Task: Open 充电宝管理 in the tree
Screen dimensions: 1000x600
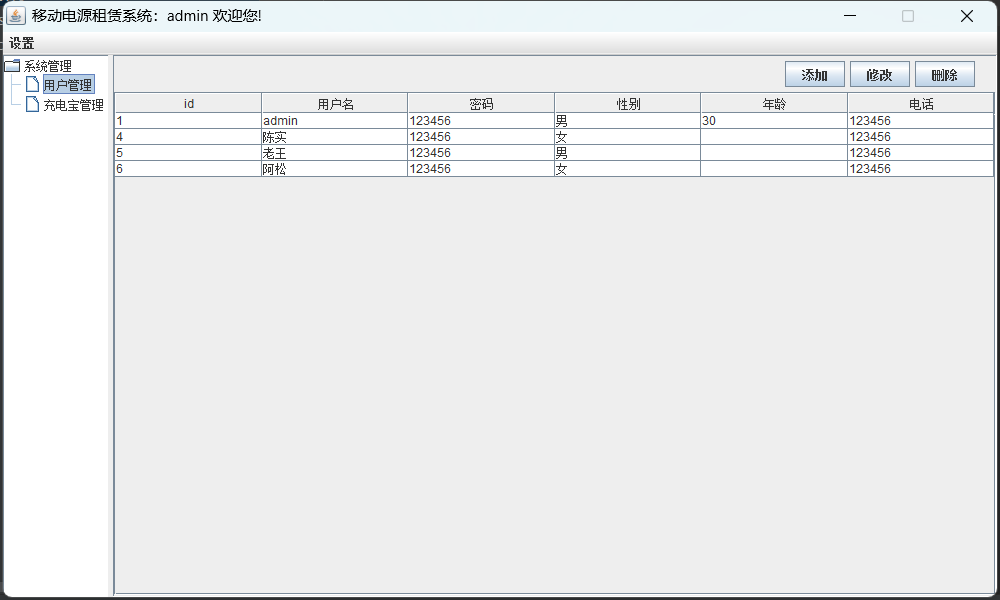Action: 73,104
